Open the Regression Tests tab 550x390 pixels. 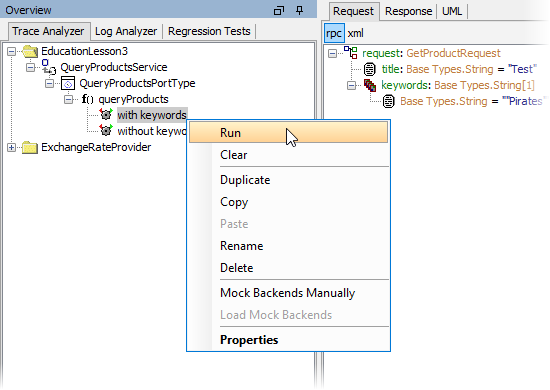point(209,31)
